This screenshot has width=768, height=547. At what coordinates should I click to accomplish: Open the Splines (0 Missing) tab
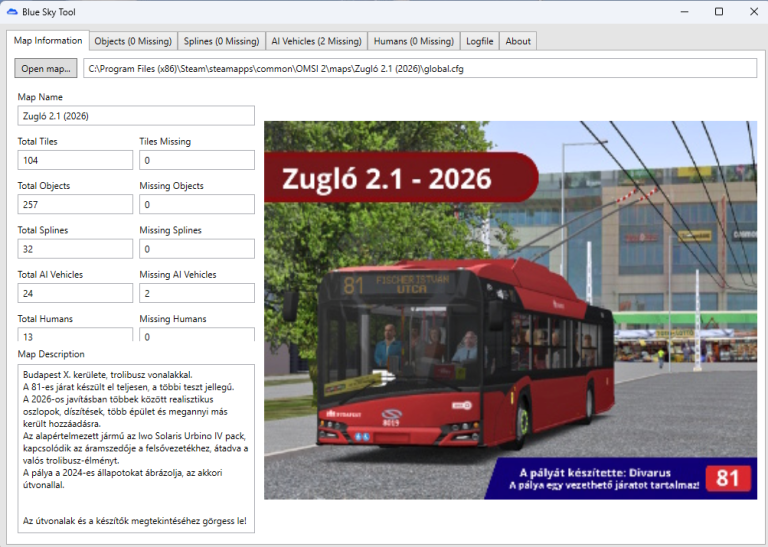tap(221, 41)
